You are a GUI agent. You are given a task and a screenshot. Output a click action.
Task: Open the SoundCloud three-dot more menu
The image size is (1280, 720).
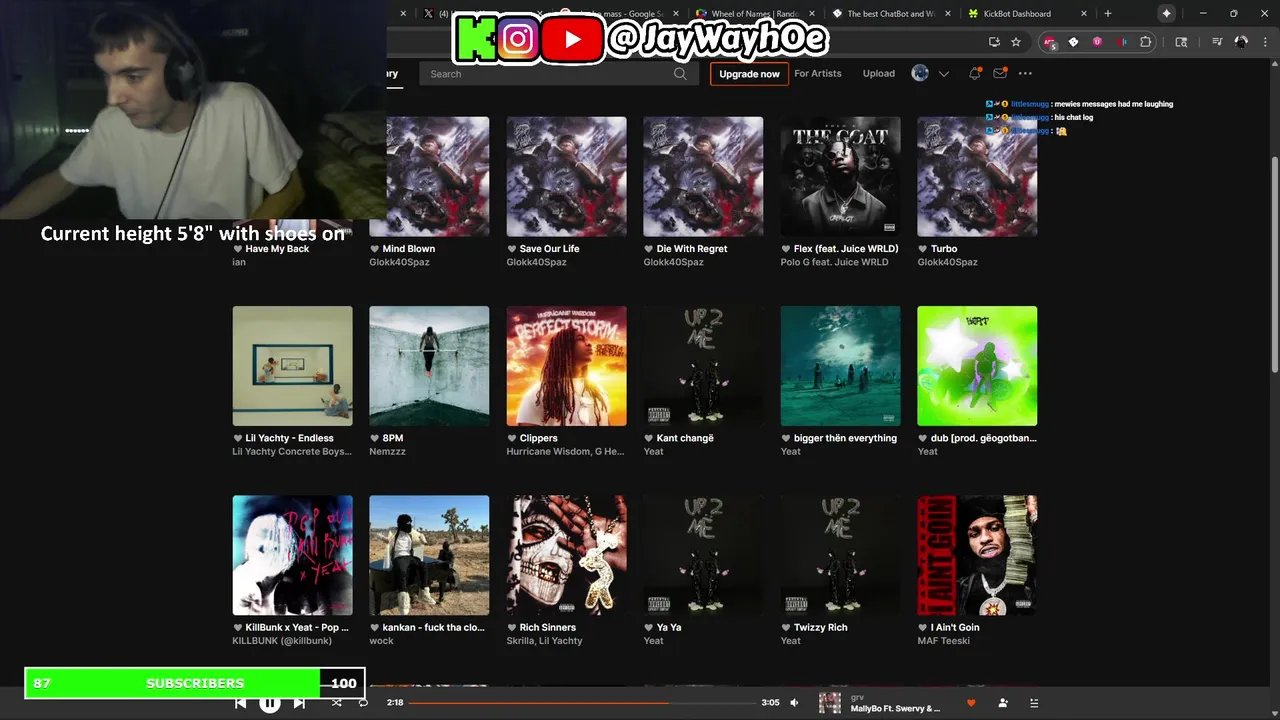coord(1025,73)
